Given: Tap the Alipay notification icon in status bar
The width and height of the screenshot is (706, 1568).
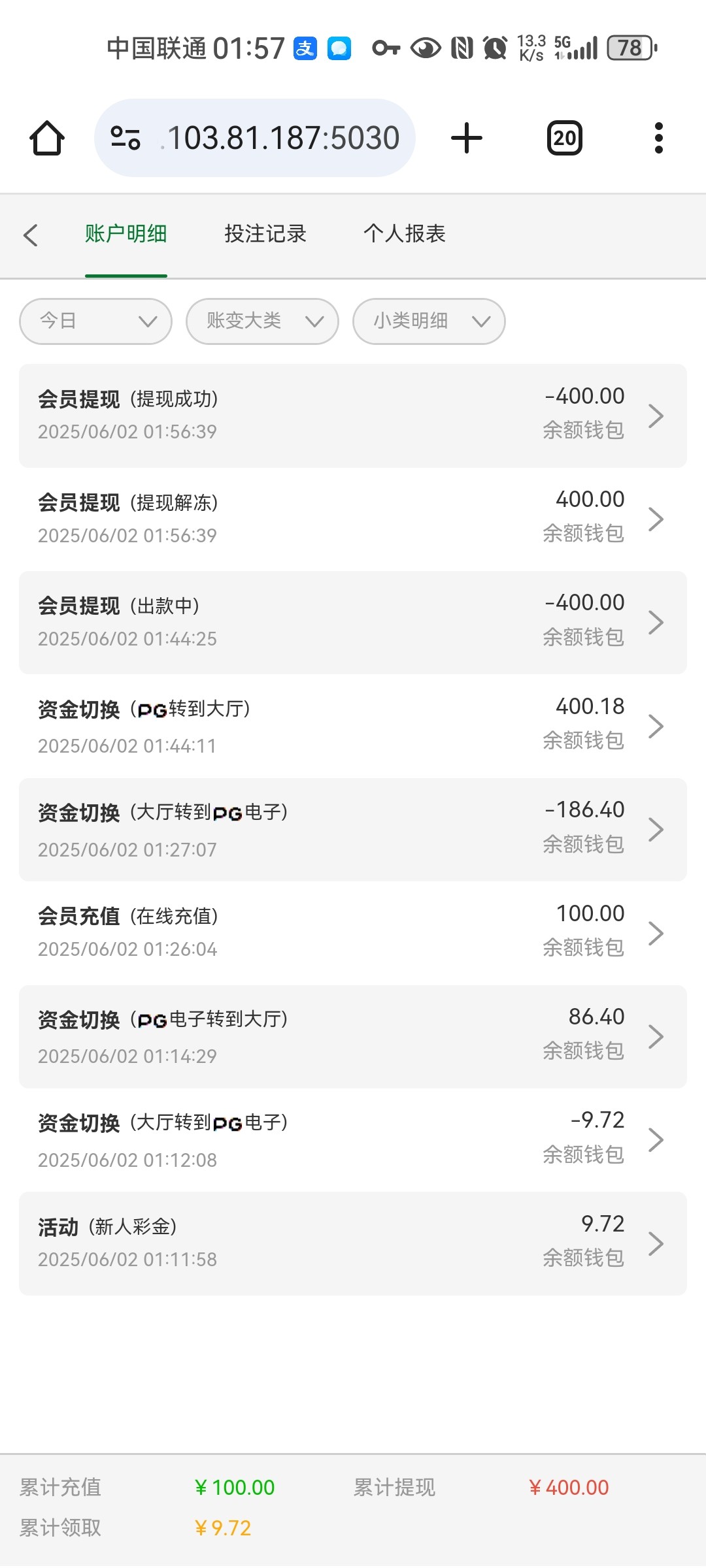Looking at the screenshot, I should [305, 48].
